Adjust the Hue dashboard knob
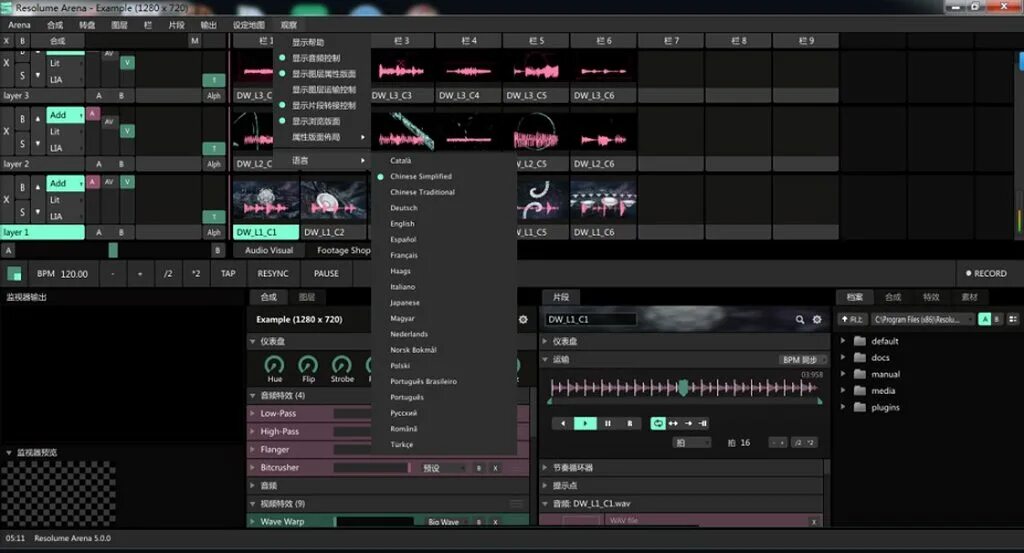 (274, 365)
